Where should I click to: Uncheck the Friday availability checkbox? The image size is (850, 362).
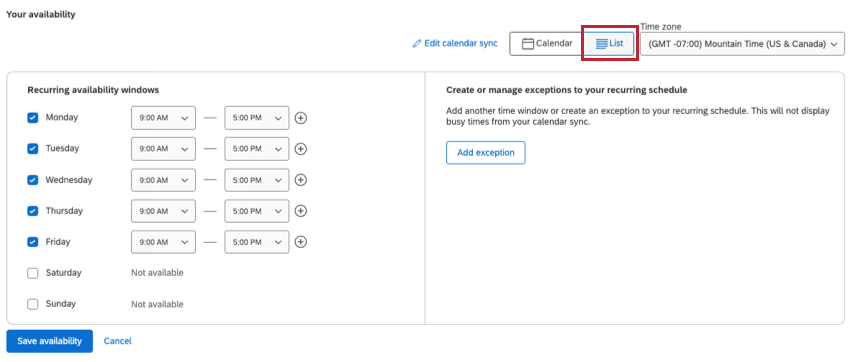(33, 242)
